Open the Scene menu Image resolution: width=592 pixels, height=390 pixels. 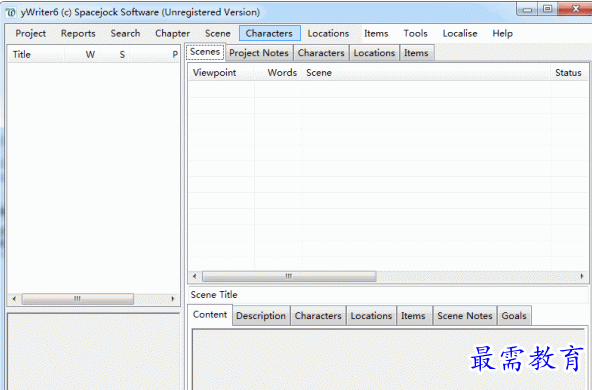(x=218, y=33)
